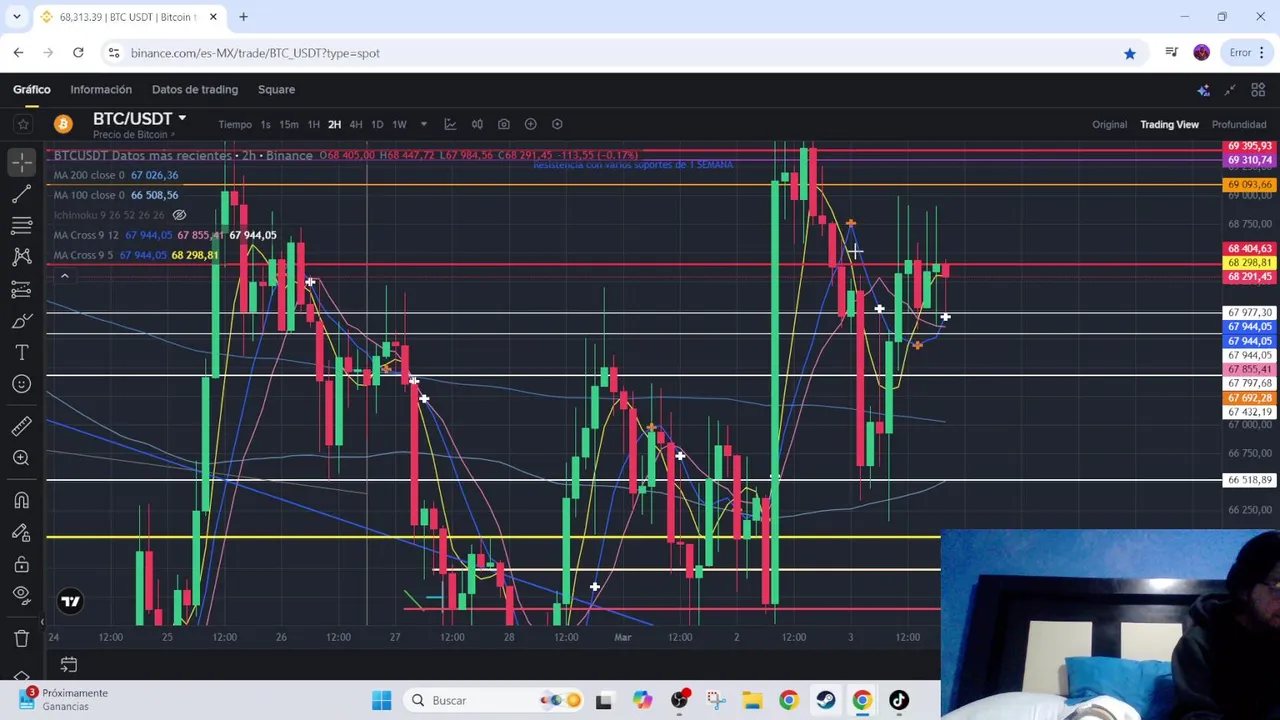Click the MA 200 close indicator legend
Viewport: 1280px width, 720px height.
[x=116, y=175]
